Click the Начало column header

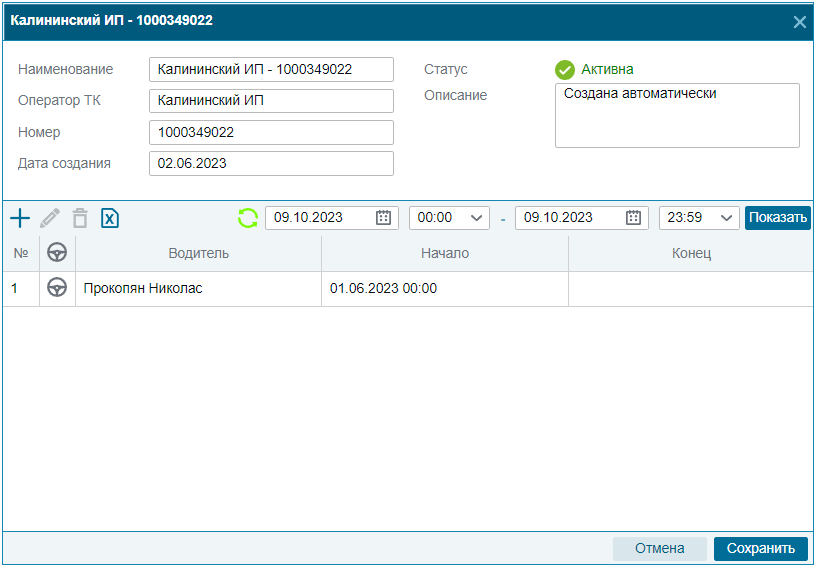coord(444,253)
